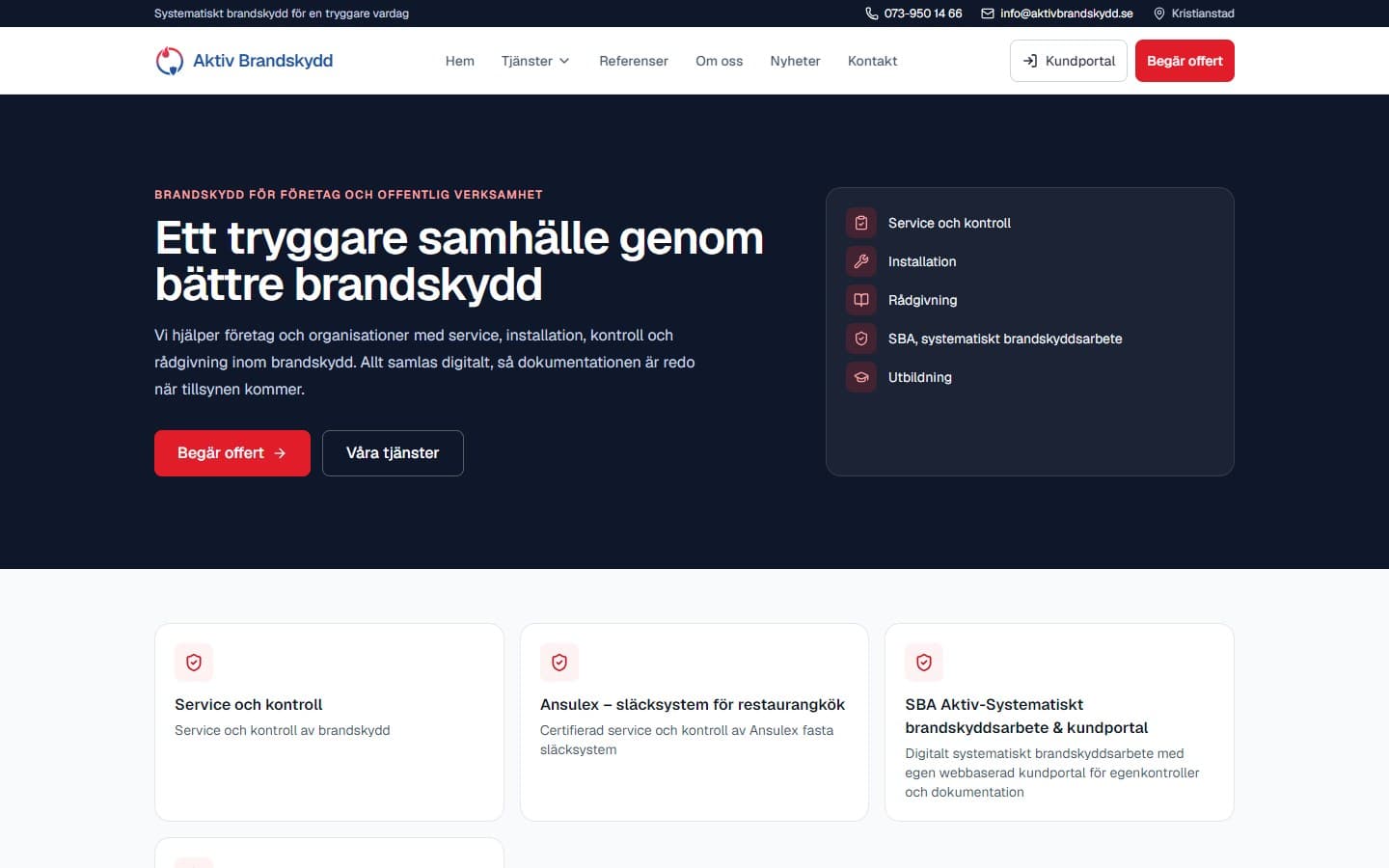The height and width of the screenshot is (868, 1389).
Task: Call the number 073-950 14 66
Action: [923, 14]
